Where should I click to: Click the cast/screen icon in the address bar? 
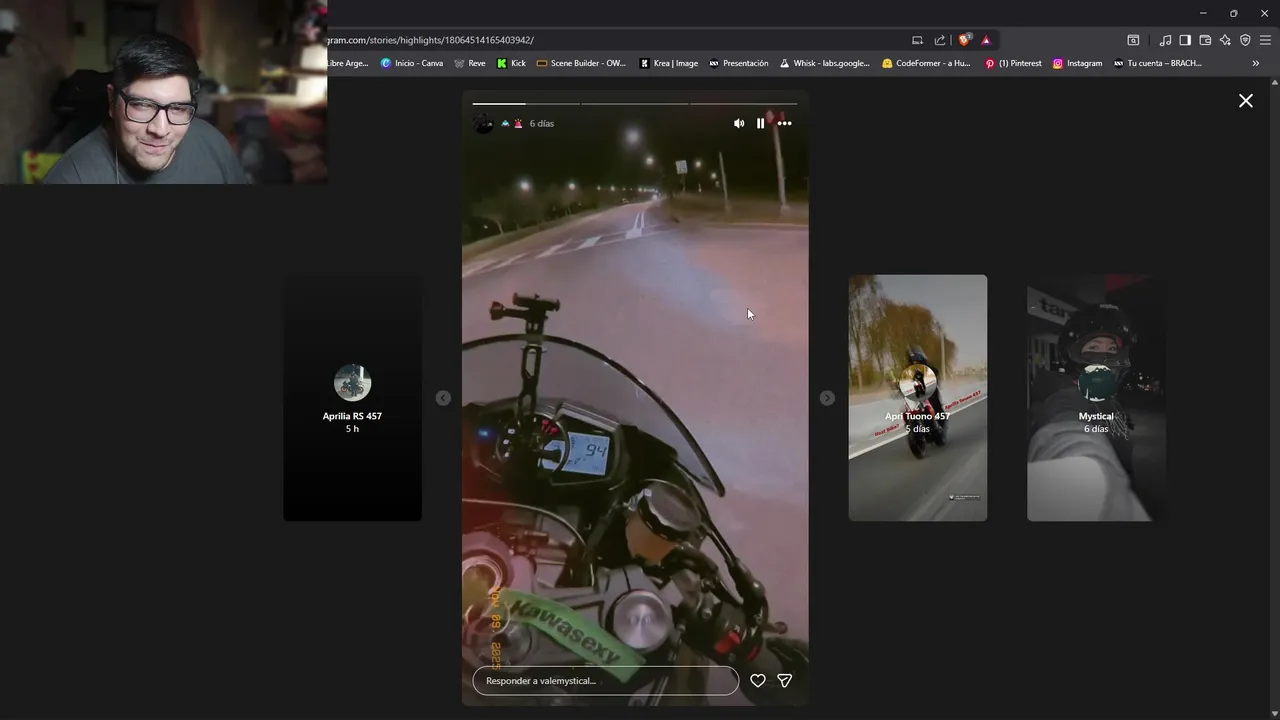(x=917, y=40)
